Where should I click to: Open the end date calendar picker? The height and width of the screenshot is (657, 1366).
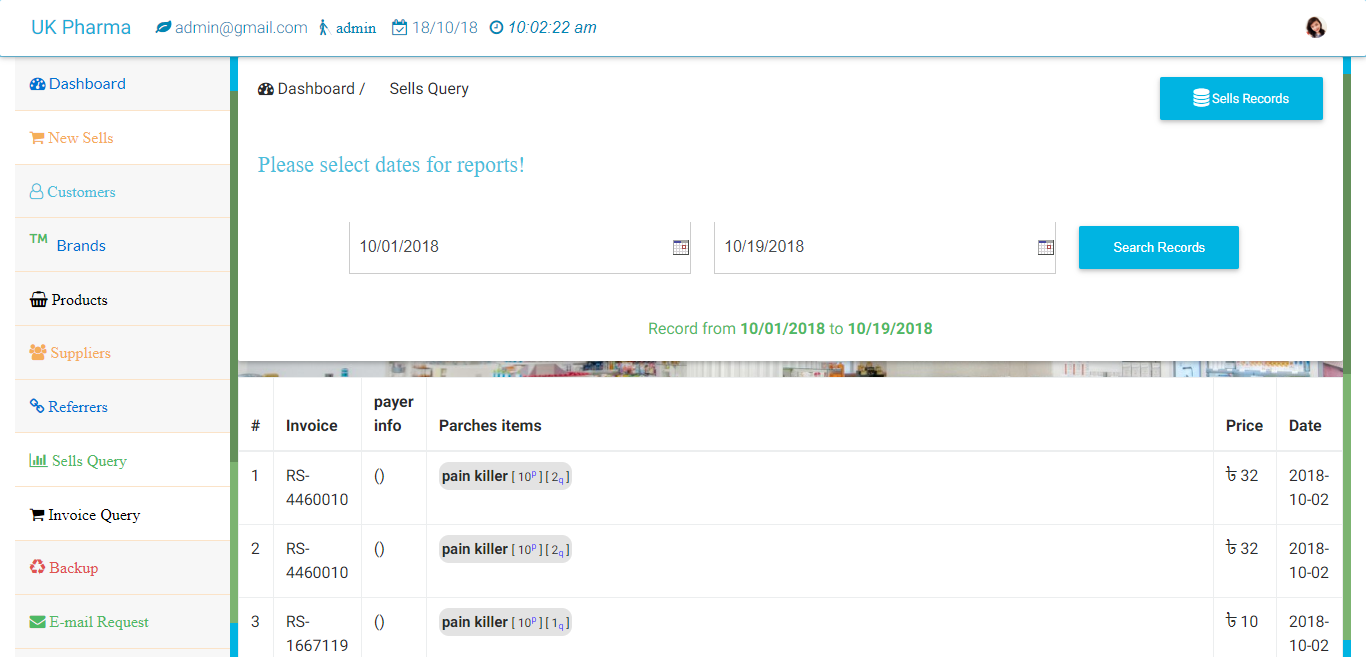[1046, 246]
